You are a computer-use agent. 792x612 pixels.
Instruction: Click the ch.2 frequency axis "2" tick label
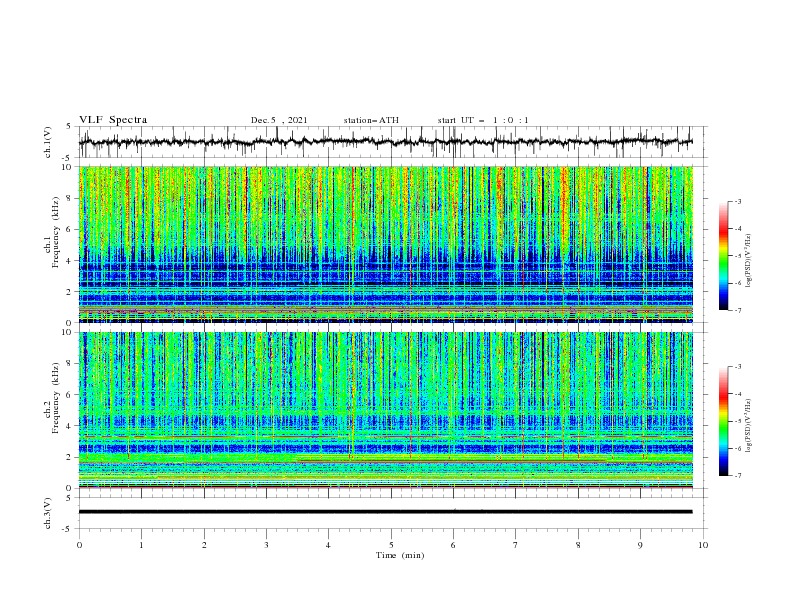71,457
